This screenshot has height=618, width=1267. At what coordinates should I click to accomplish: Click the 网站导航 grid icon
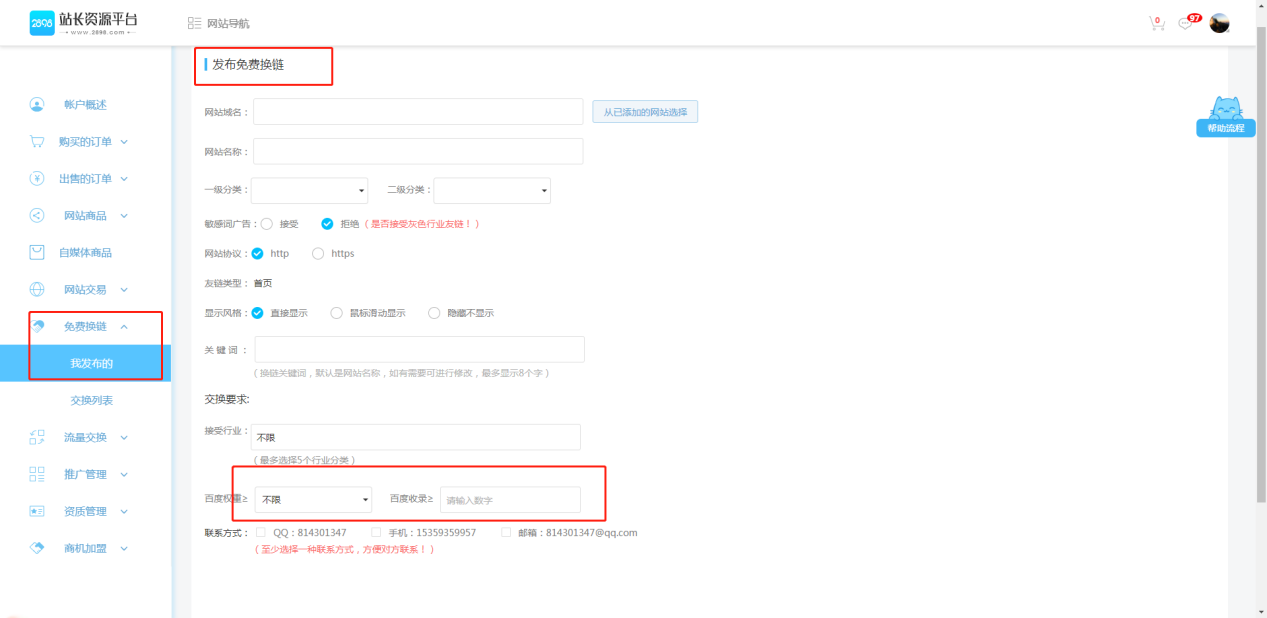click(x=194, y=23)
